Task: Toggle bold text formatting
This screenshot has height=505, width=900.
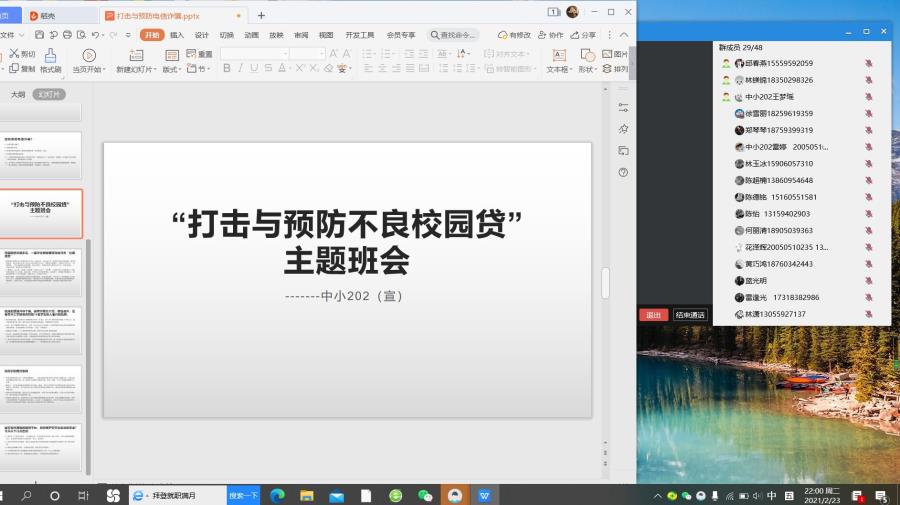Action: click(227, 69)
